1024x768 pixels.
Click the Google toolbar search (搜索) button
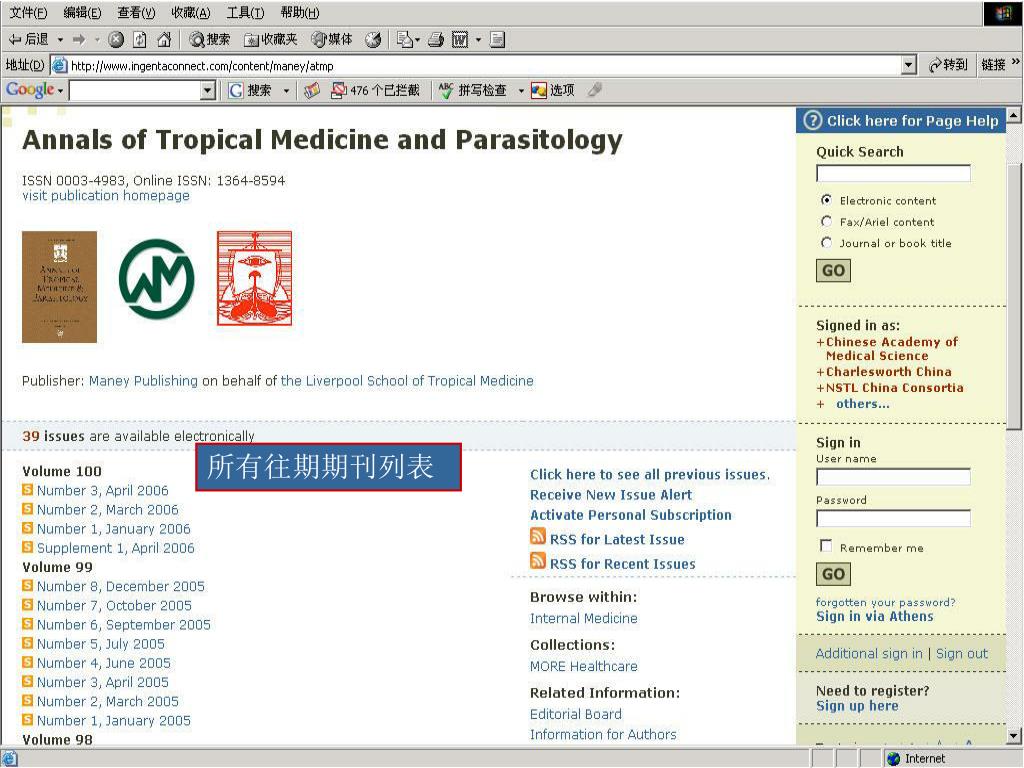click(250, 90)
